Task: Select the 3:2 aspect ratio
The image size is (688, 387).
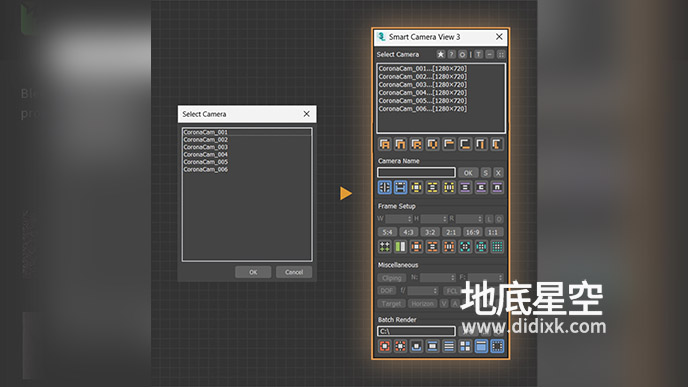Action: [x=430, y=232]
